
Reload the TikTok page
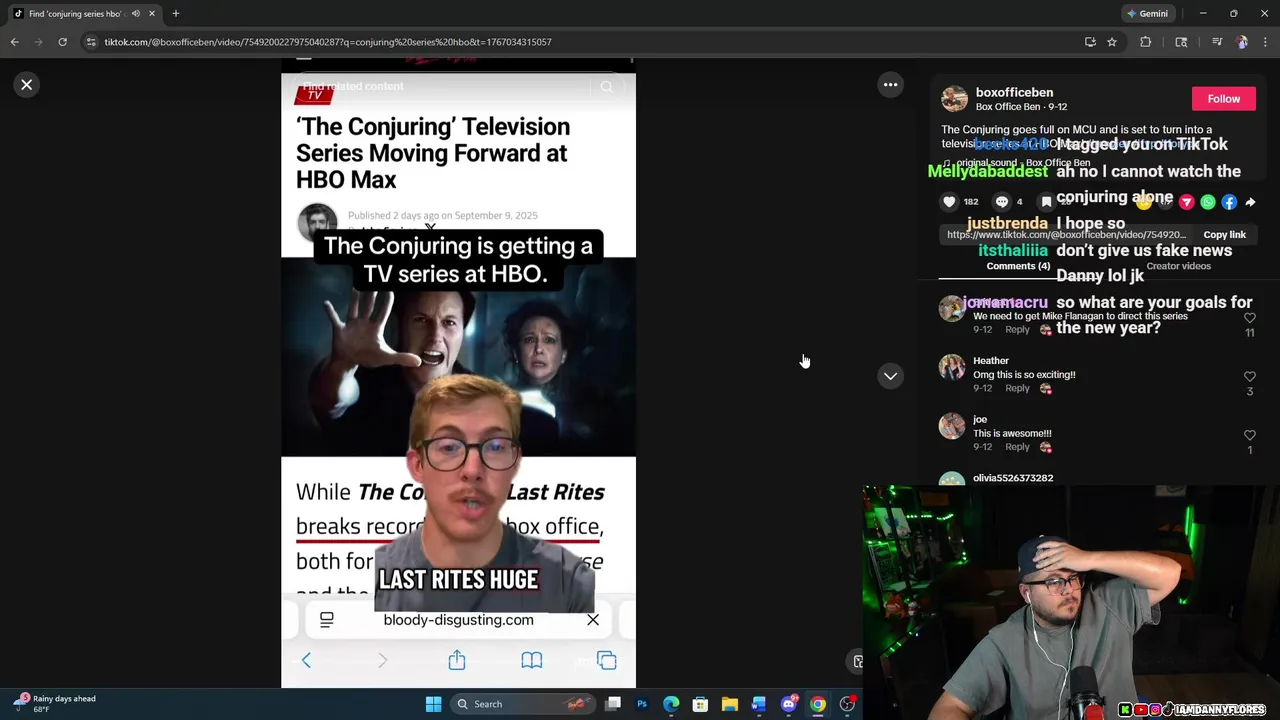(x=62, y=42)
